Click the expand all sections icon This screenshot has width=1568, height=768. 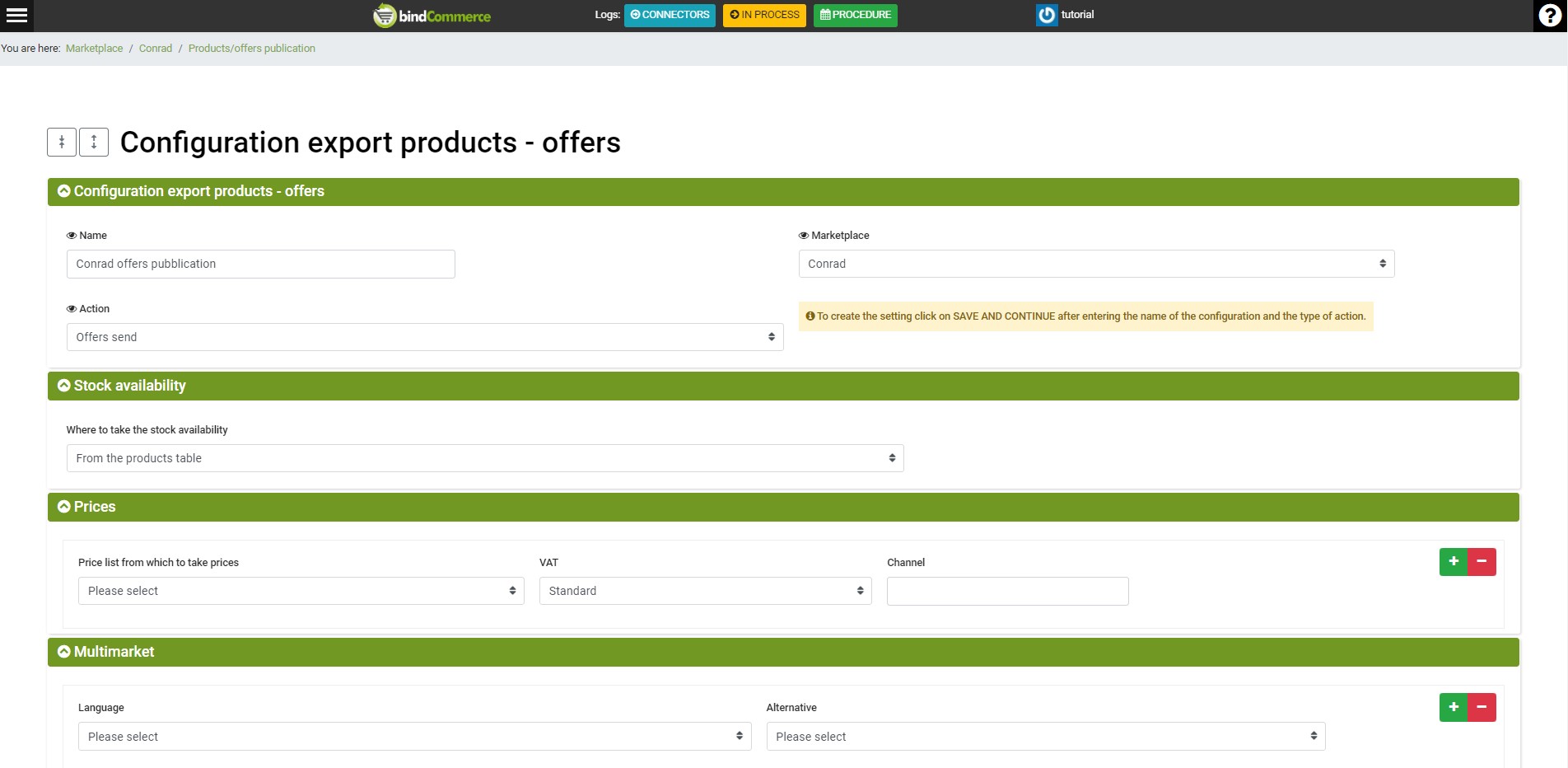94,142
